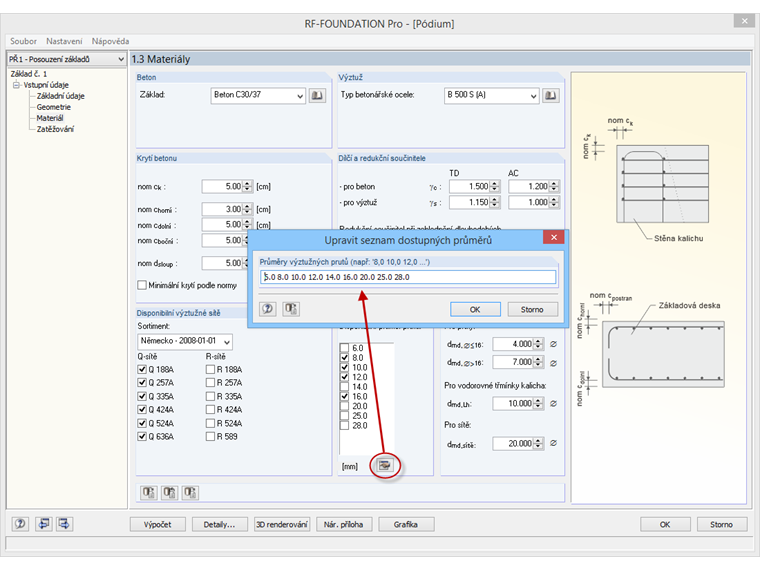Open the Nápověda menu
This screenshot has width=760, height=570.
[x=111, y=41]
